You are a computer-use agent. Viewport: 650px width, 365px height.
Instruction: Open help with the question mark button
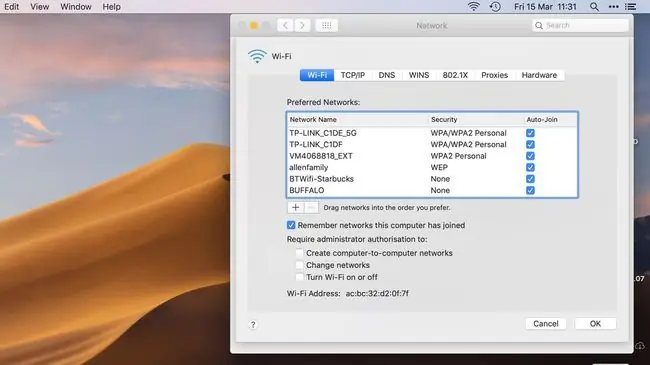253,325
